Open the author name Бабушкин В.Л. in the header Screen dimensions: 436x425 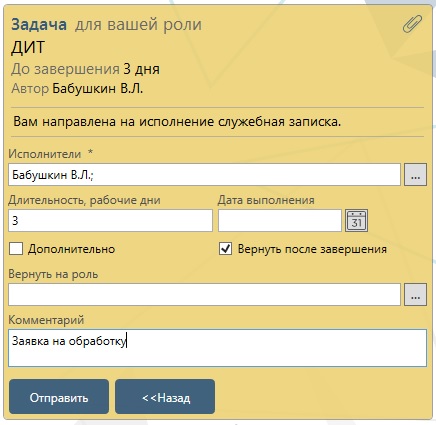98,88
